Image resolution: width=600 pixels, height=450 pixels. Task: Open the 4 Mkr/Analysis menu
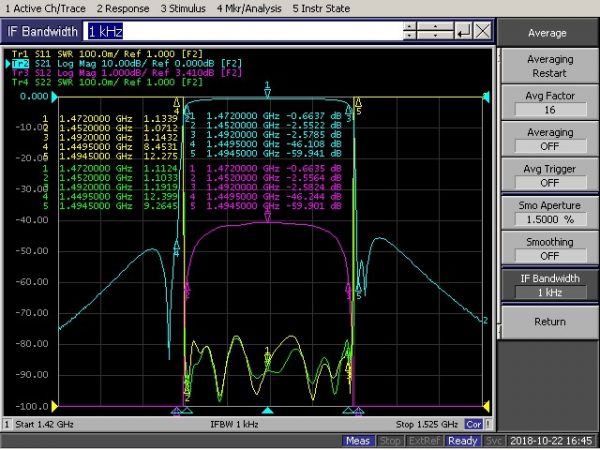[x=249, y=8]
